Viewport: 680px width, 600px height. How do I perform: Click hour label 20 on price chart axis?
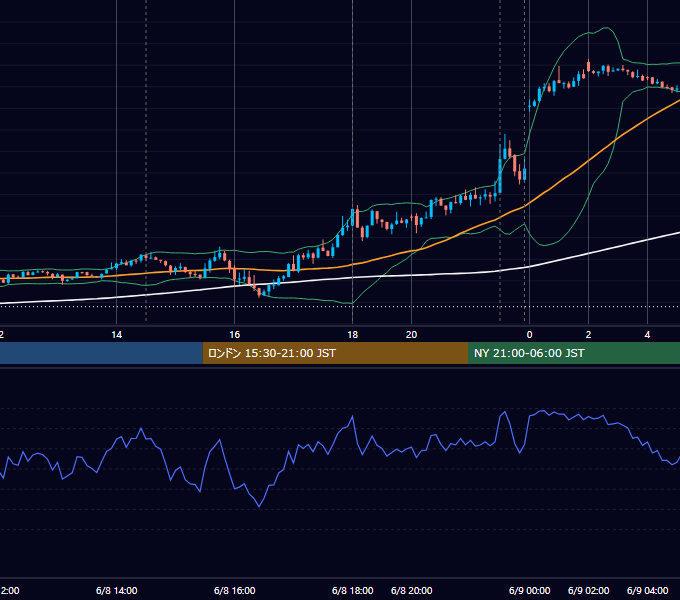(x=412, y=335)
